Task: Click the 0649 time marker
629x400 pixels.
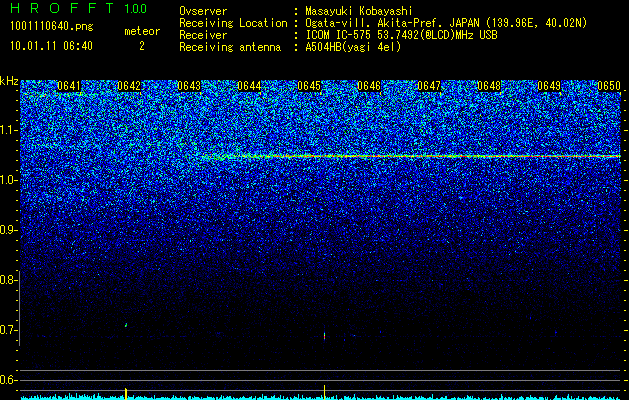Action: 549,86
